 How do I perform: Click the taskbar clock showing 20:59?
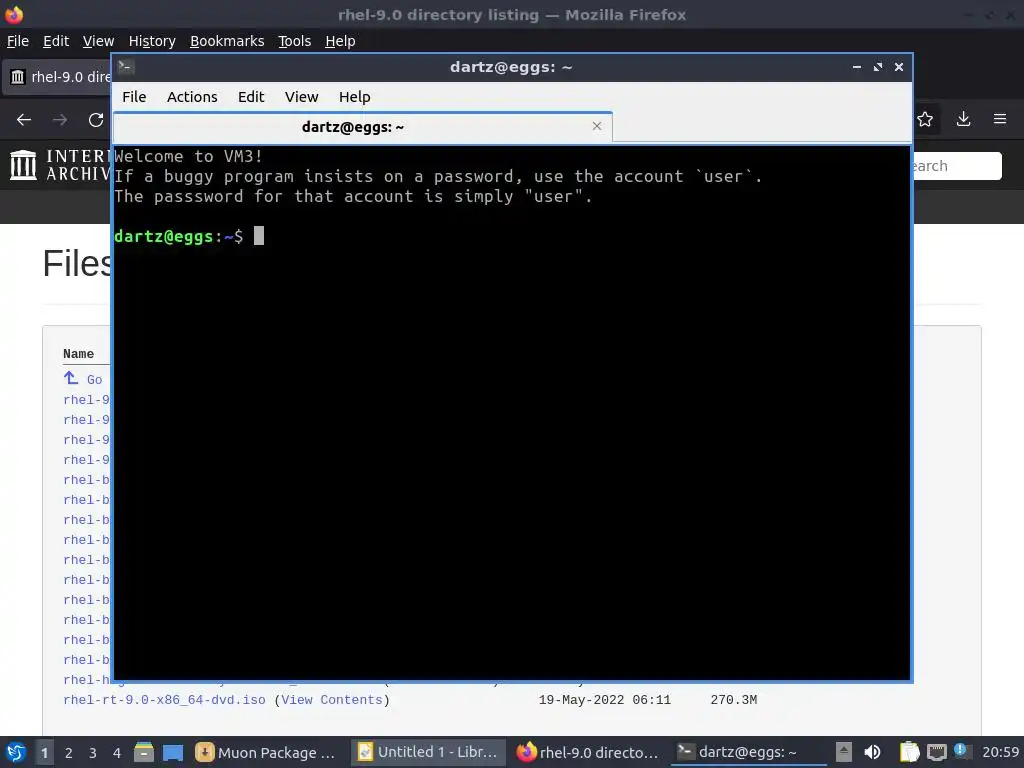click(x=1000, y=752)
